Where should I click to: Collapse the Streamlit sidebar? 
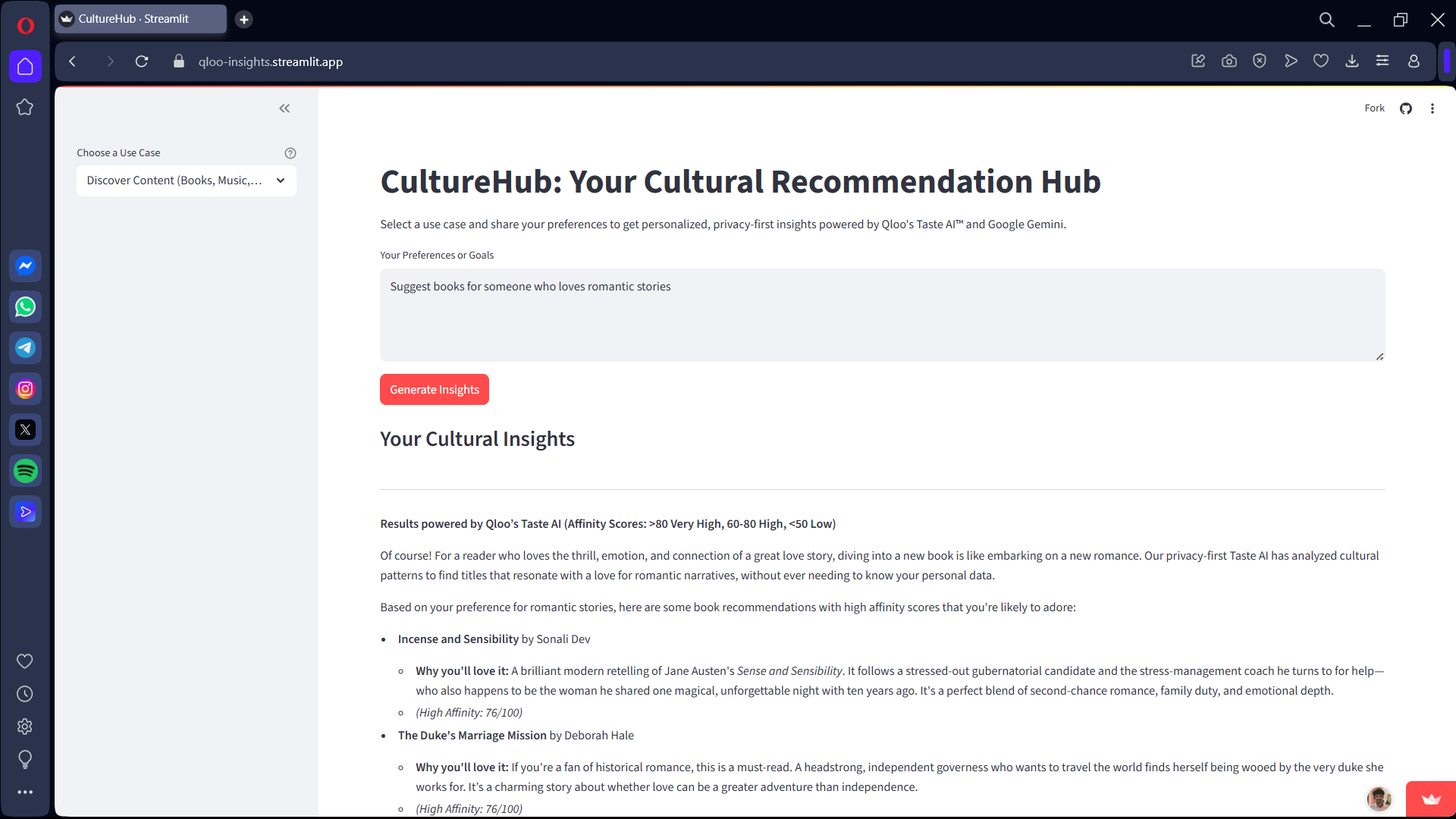pos(284,108)
